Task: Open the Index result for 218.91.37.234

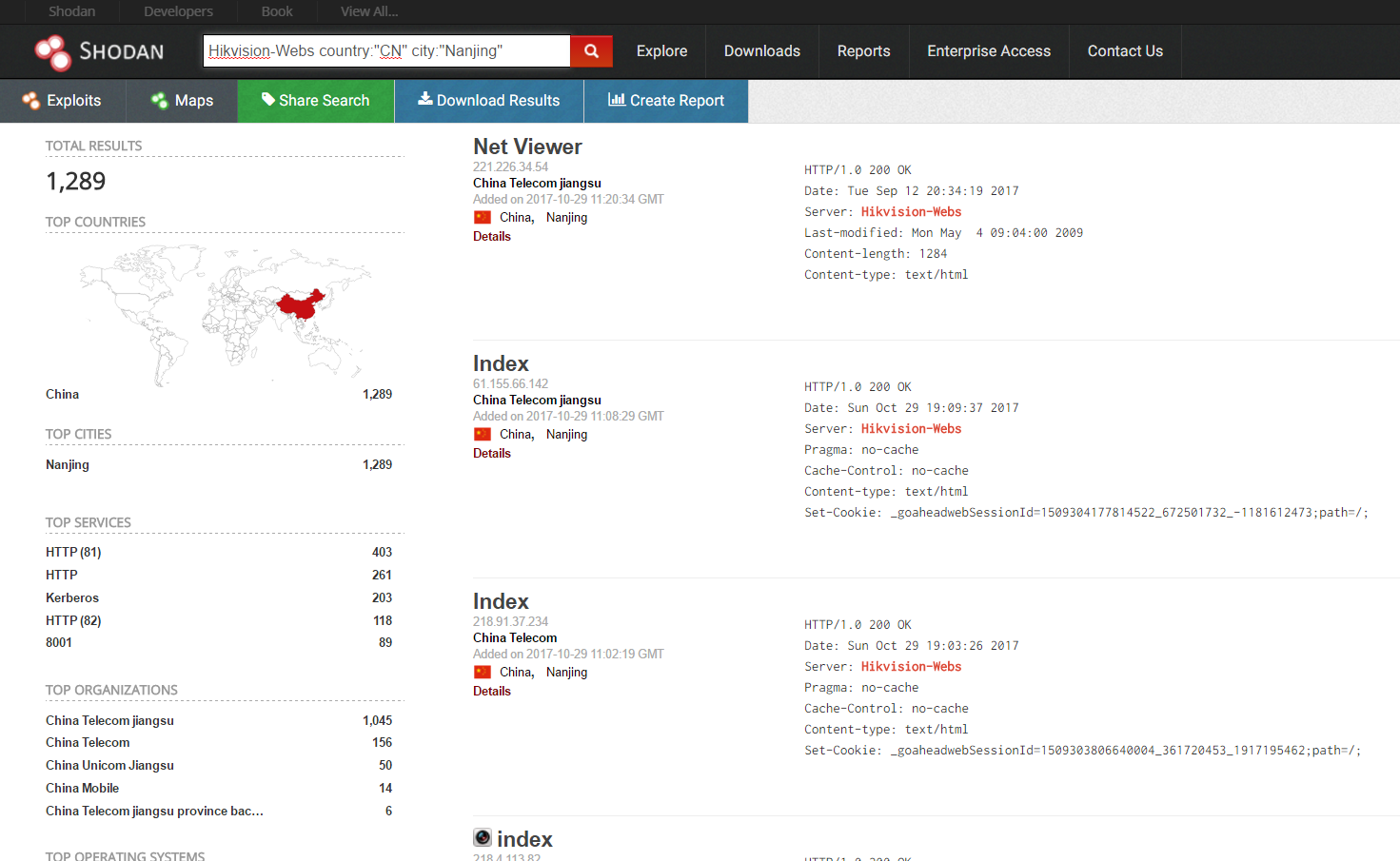Action: tap(501, 601)
